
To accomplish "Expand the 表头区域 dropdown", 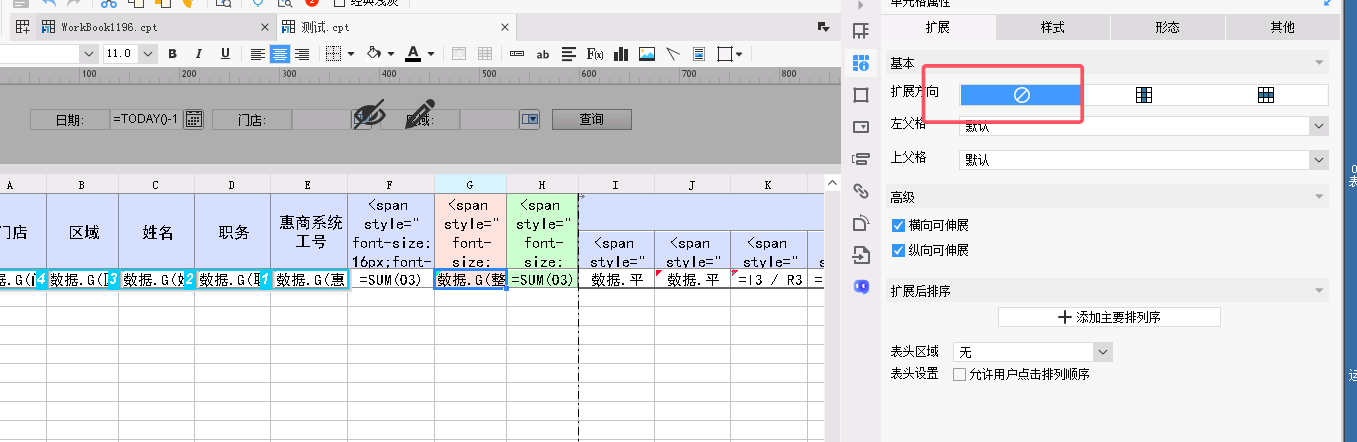I will click(1102, 352).
